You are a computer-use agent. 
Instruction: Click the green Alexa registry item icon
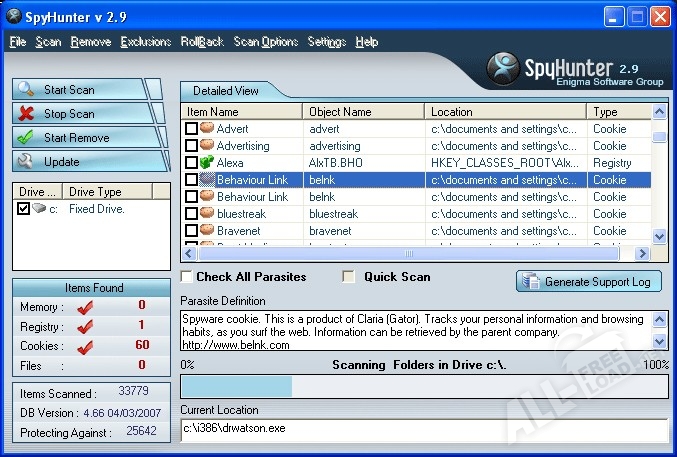pyautogui.click(x=207, y=163)
